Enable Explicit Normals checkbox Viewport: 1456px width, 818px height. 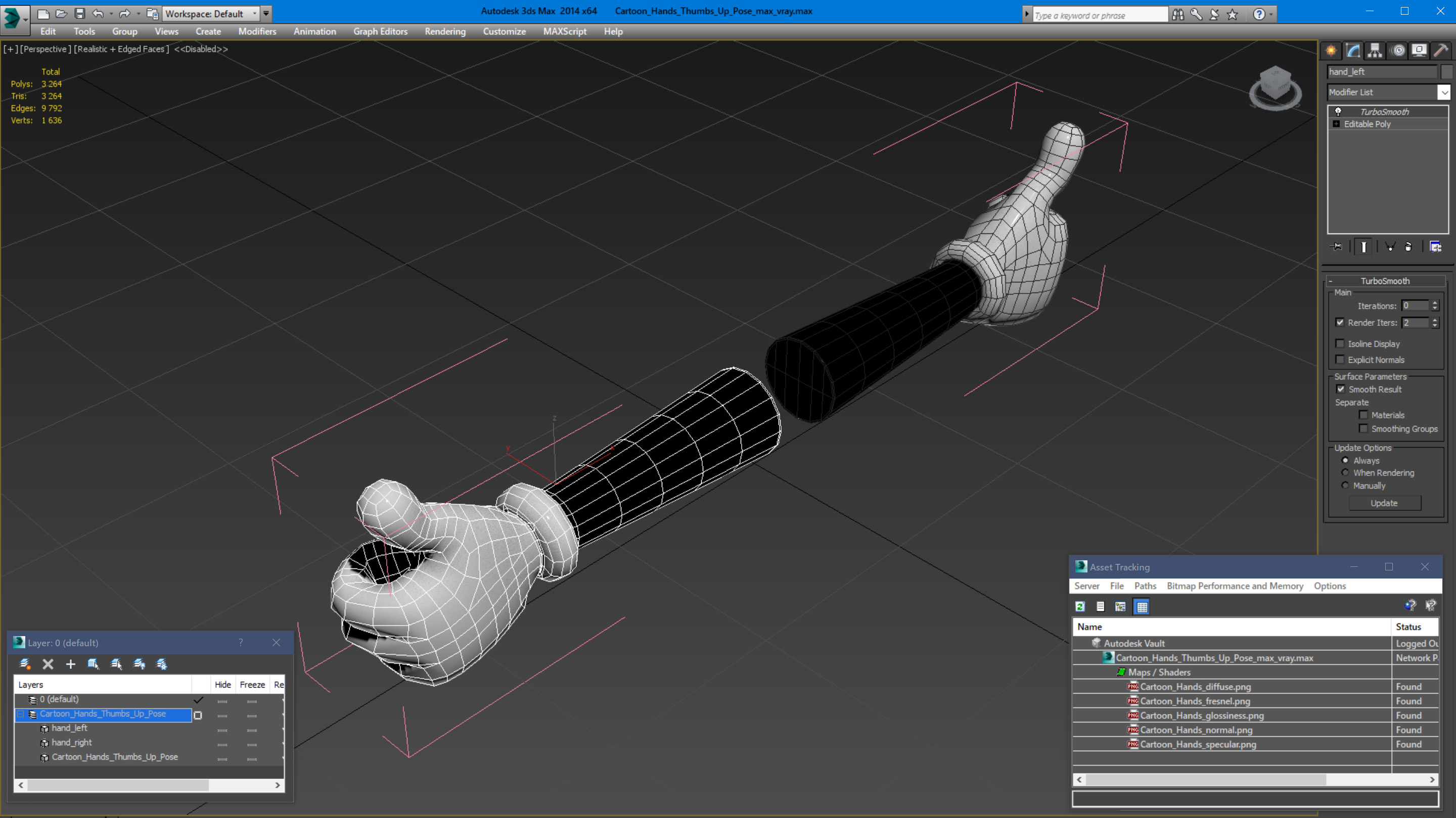(1340, 359)
